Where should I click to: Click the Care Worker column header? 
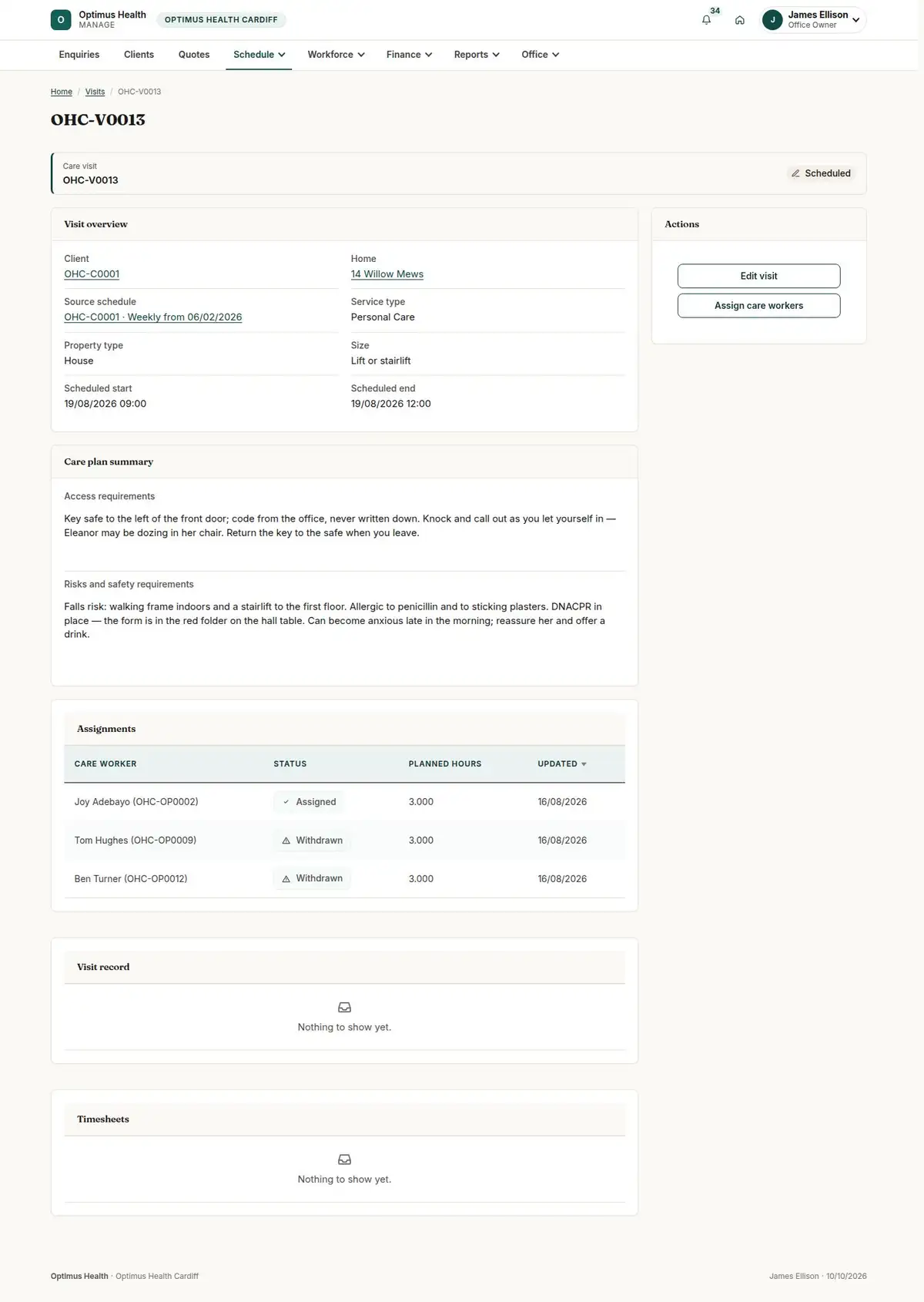click(x=105, y=764)
